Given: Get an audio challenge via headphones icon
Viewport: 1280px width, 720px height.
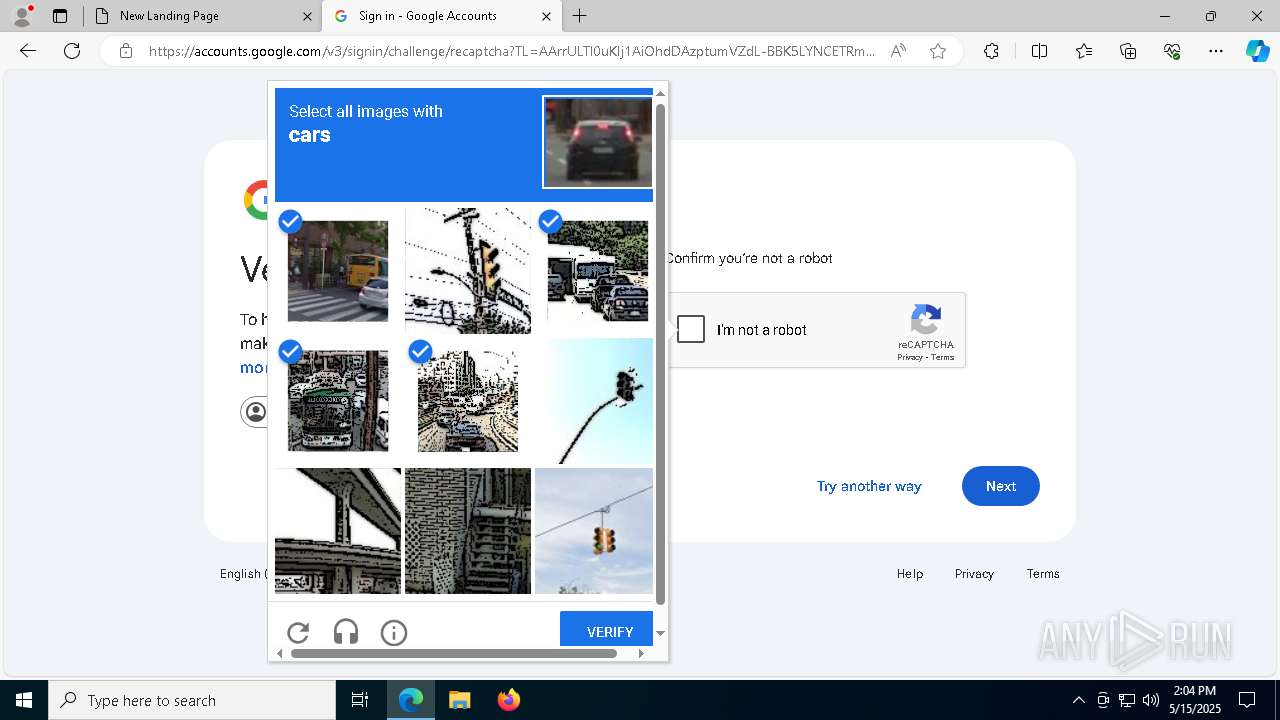Looking at the screenshot, I should (346, 632).
